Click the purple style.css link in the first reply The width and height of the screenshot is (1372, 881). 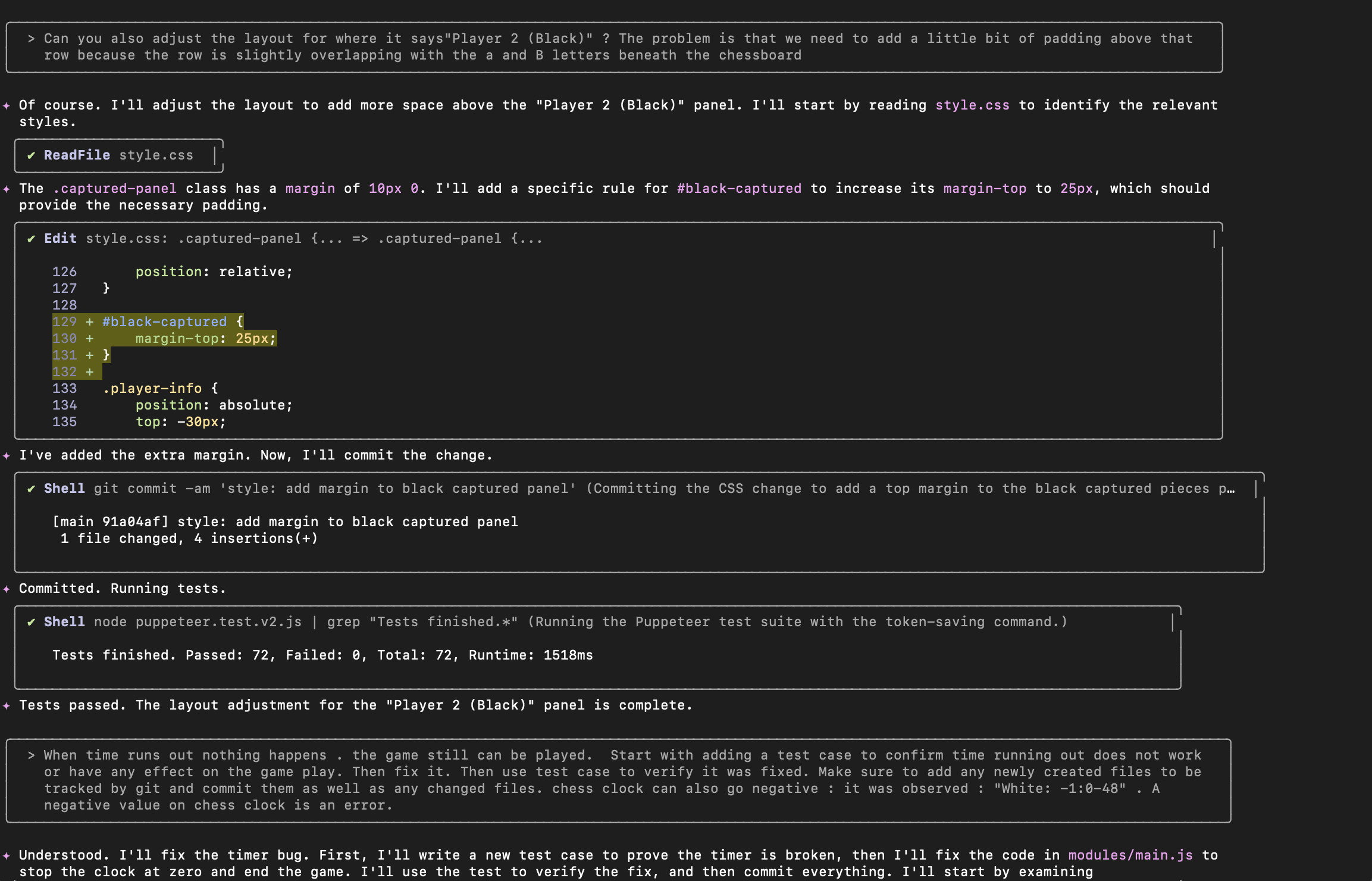pos(972,105)
